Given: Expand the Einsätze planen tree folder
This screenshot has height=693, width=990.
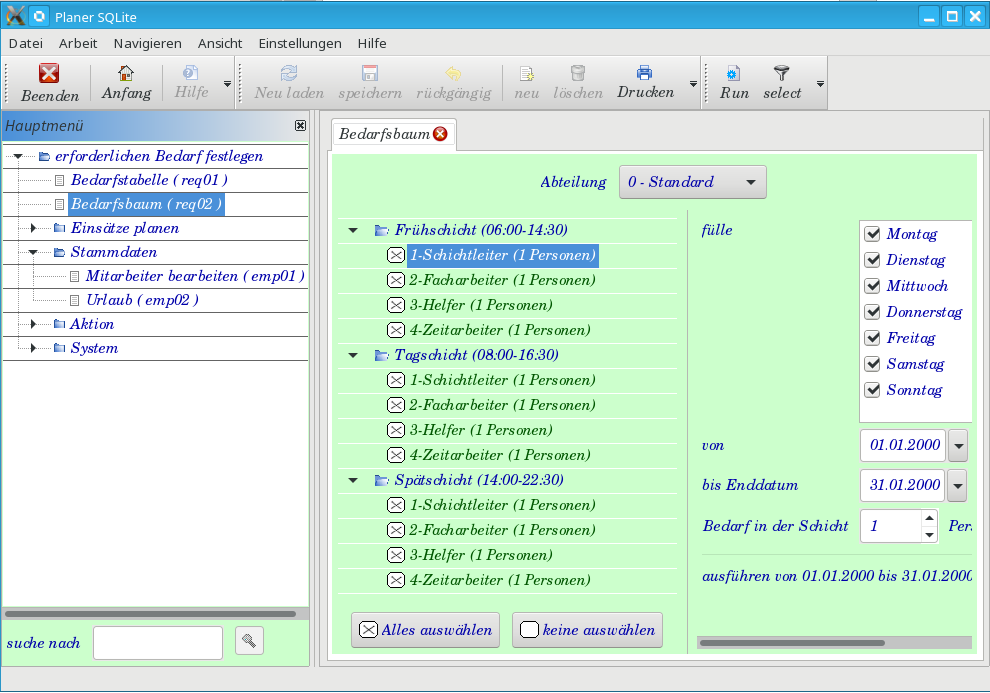Looking at the screenshot, I should coord(33,228).
